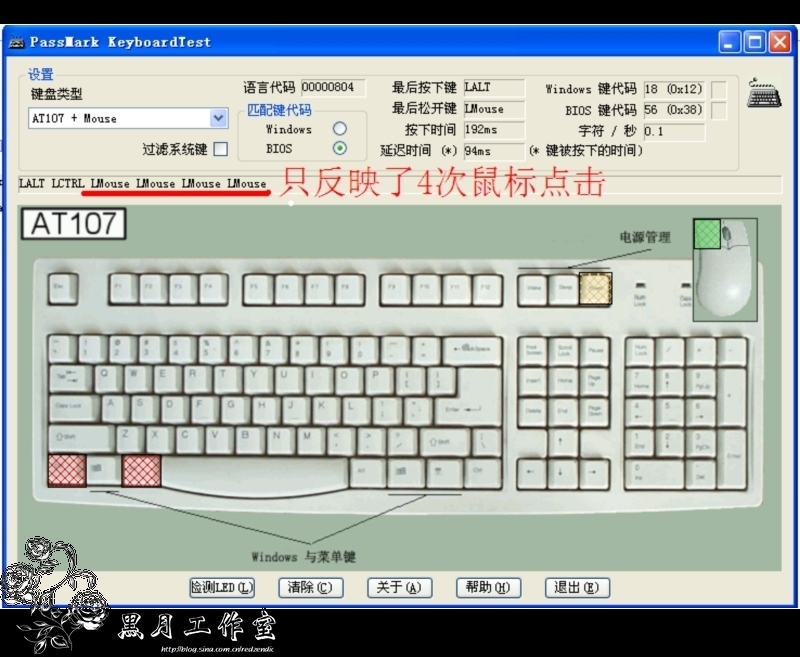The height and width of the screenshot is (657, 800).
Task: Click the Help (H) button
Action: coord(488,588)
